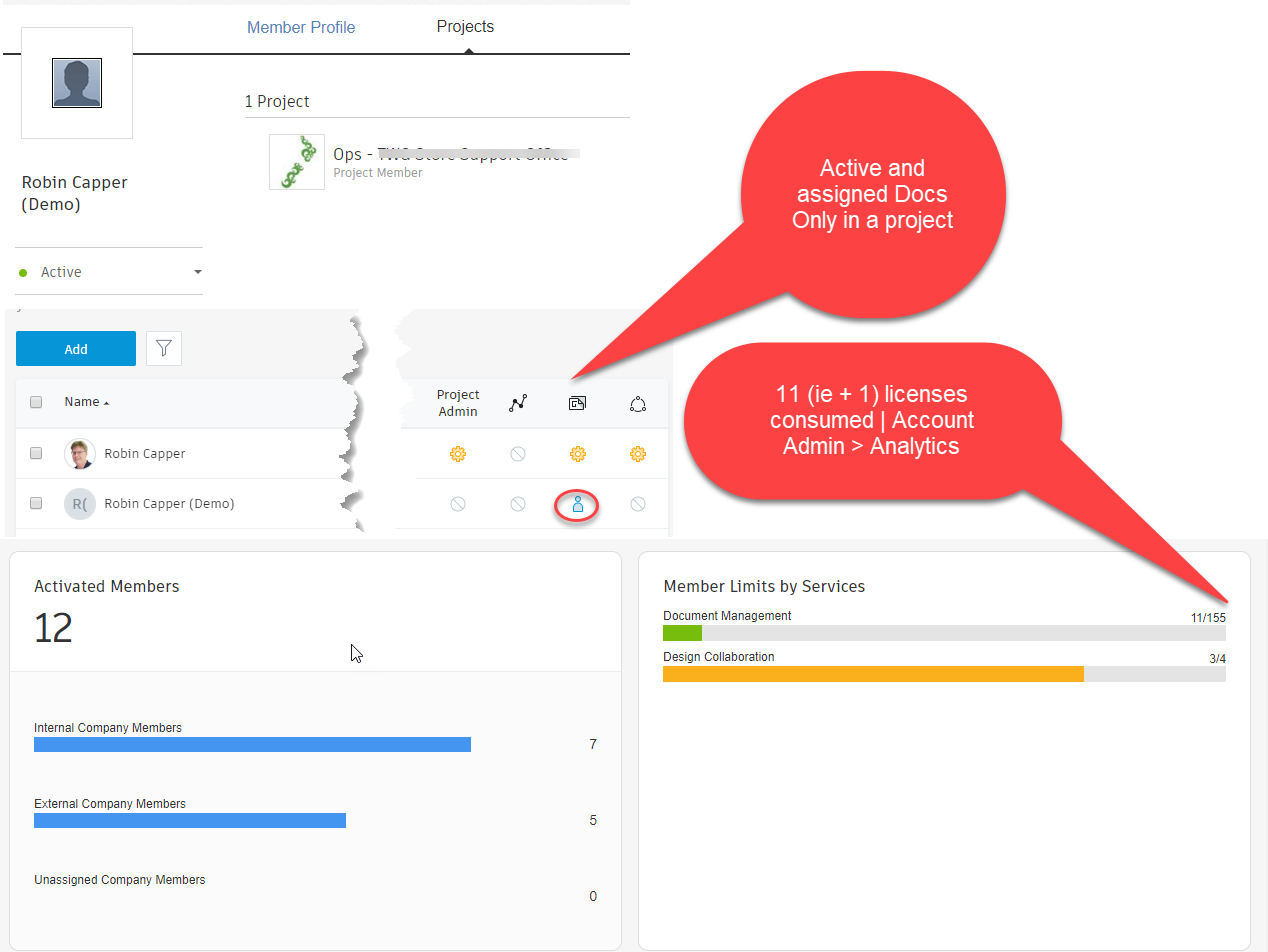Click Document Management user icon for Demo member

point(578,505)
